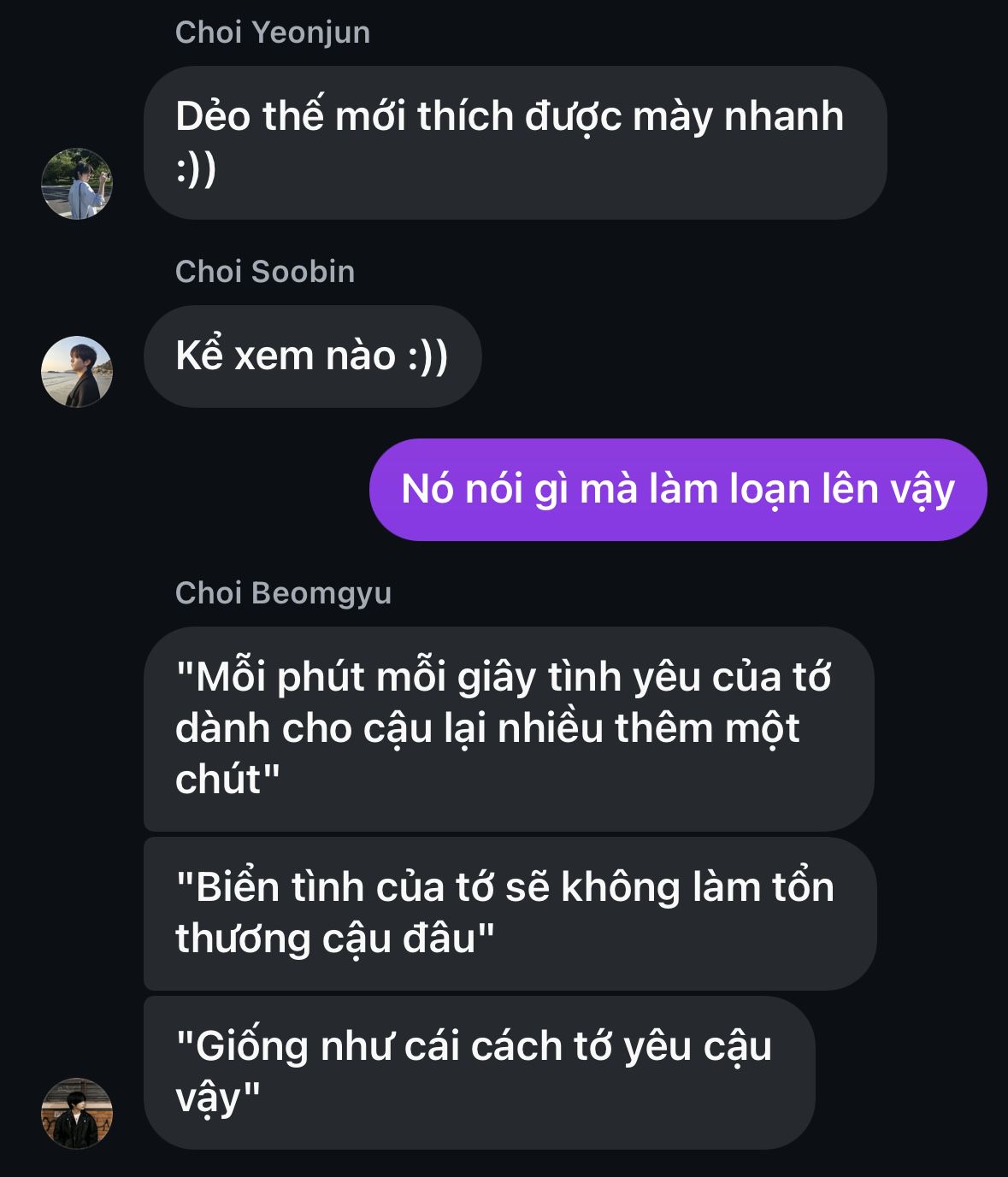1008x1177 pixels.
Task: Select the message starting "Mỗi phút mỗi giây"
Action: point(509,729)
